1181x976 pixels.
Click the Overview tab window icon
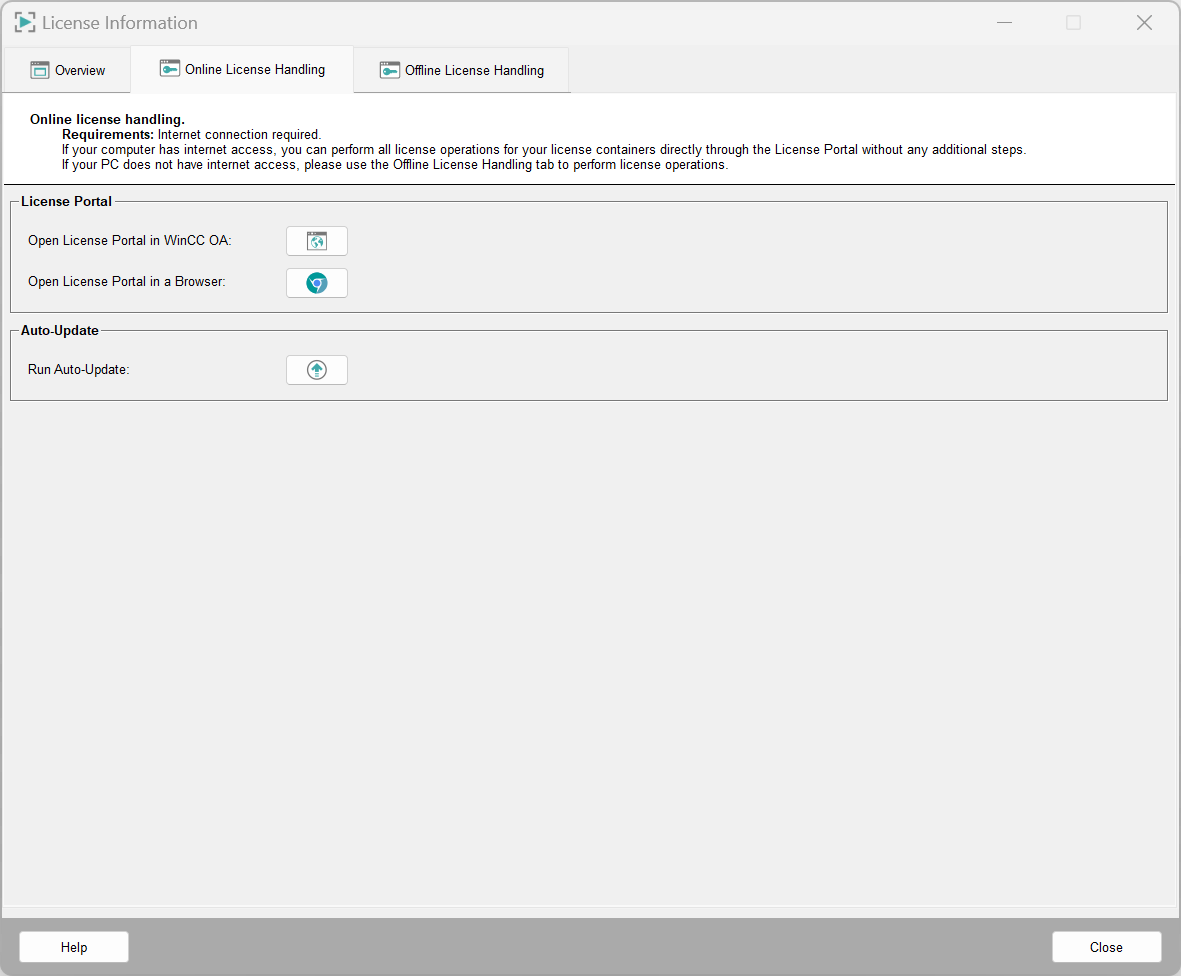[40, 70]
